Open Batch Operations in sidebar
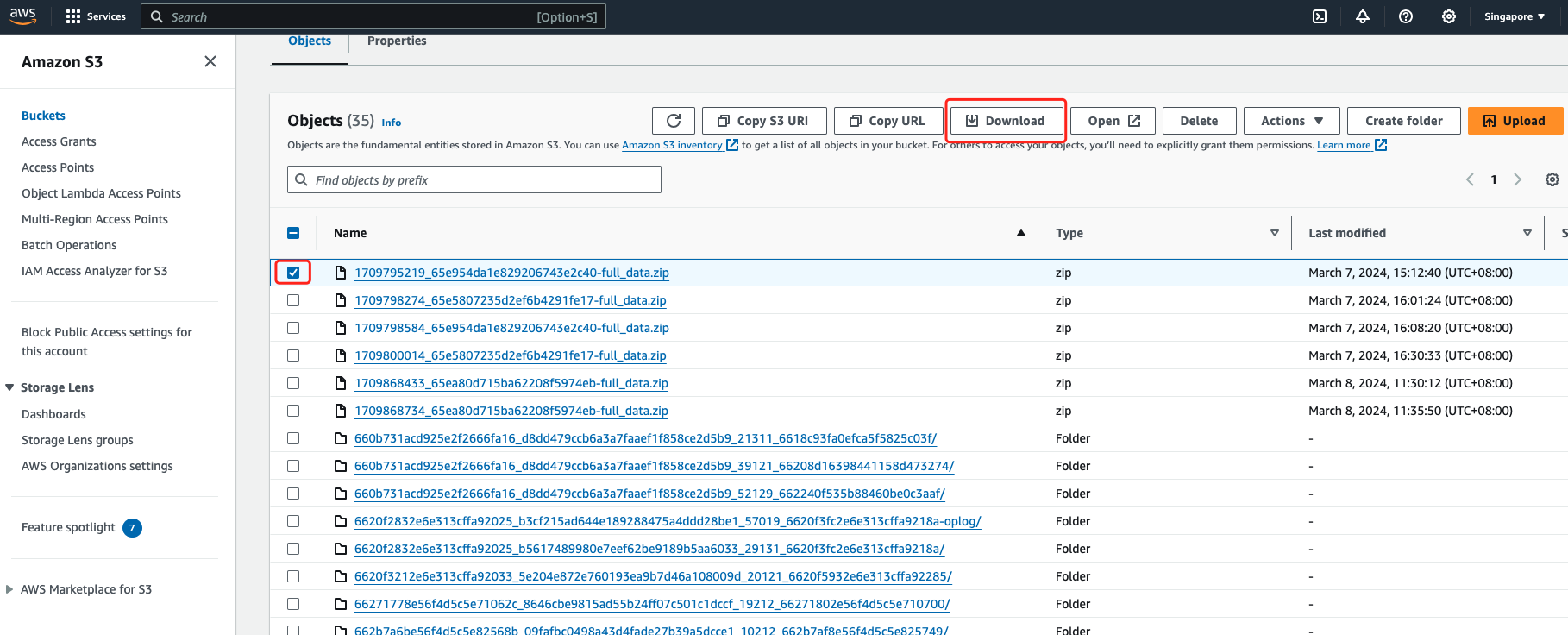Screen dimensions: 1568x635 69,245
